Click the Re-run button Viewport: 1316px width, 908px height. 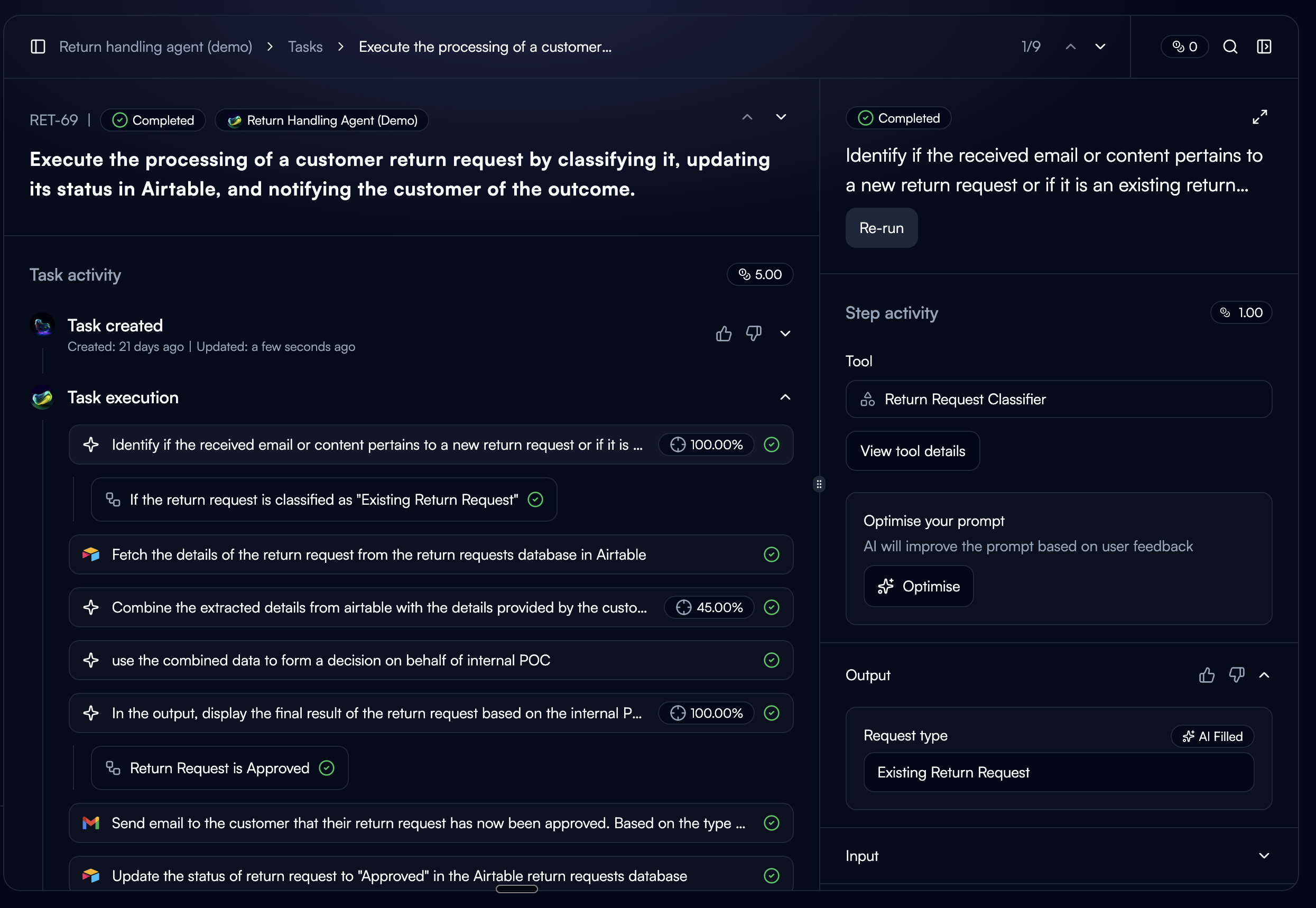pyautogui.click(x=881, y=228)
